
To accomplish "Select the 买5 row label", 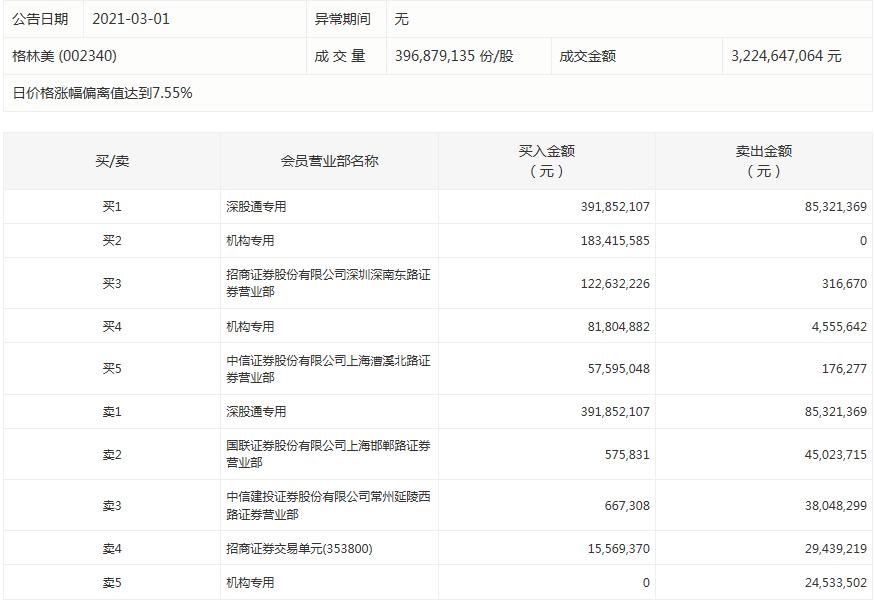I will (112, 369).
